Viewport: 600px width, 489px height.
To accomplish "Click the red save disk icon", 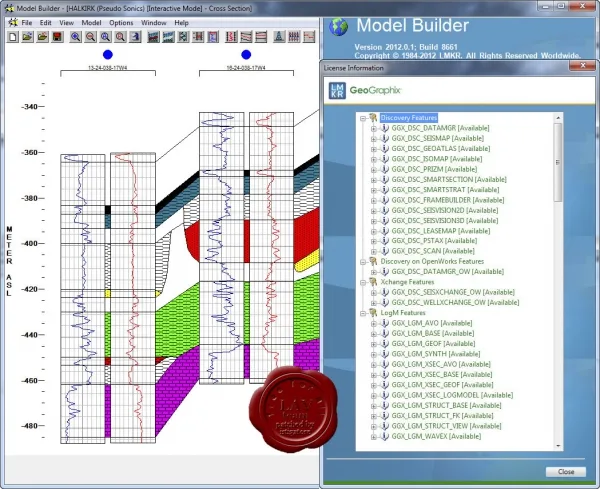I will (57, 37).
